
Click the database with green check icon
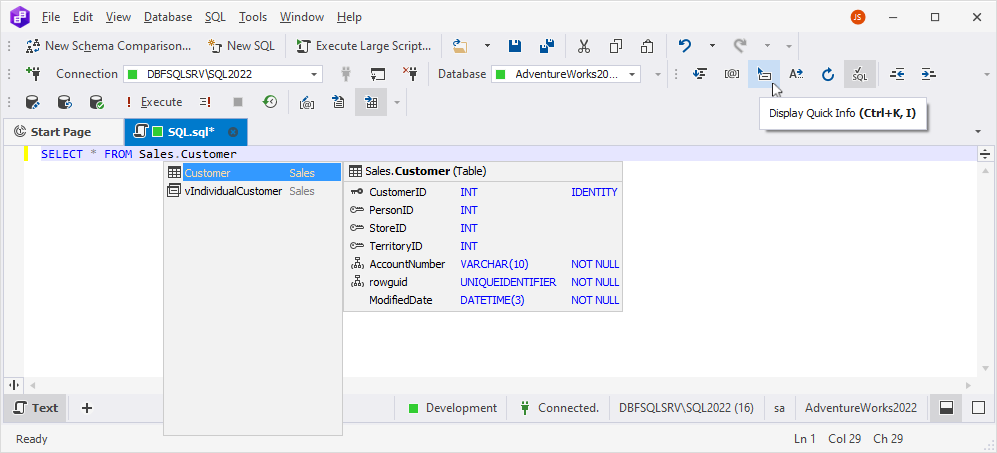click(96, 102)
